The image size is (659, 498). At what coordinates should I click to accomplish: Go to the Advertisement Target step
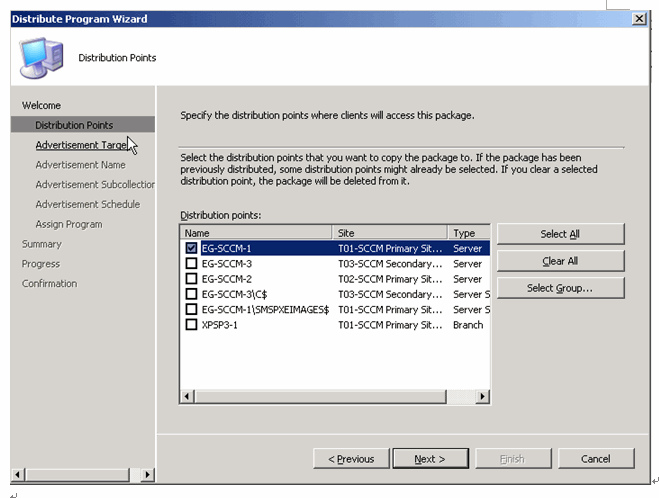tap(81, 145)
